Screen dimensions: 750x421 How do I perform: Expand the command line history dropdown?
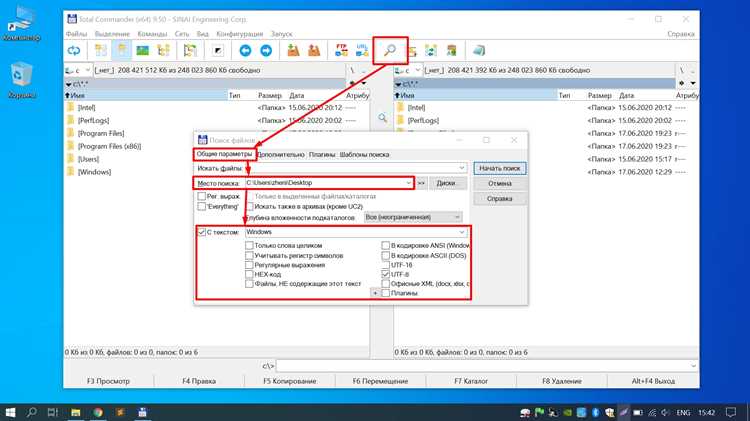pos(693,366)
